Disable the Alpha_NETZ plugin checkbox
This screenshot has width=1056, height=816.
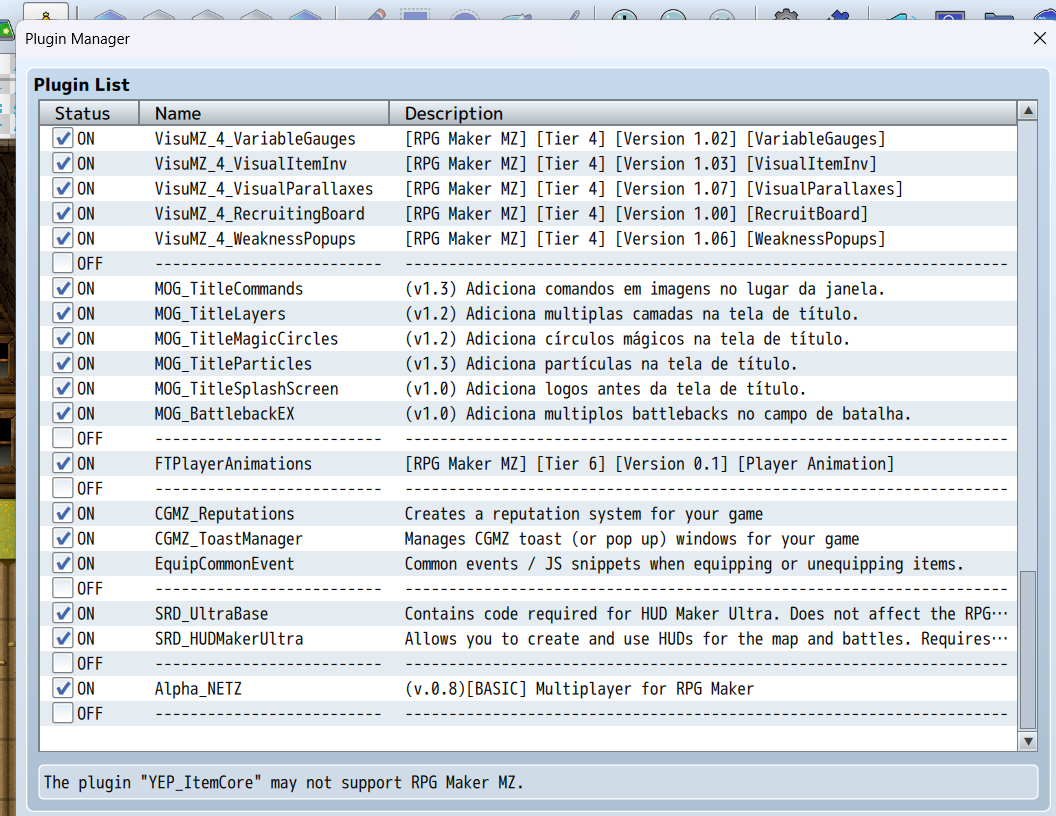63,689
